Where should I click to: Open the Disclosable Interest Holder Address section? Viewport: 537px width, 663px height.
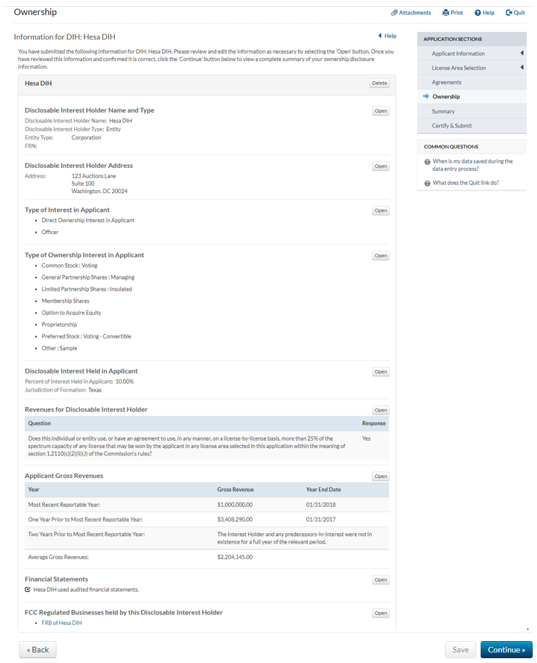point(381,166)
